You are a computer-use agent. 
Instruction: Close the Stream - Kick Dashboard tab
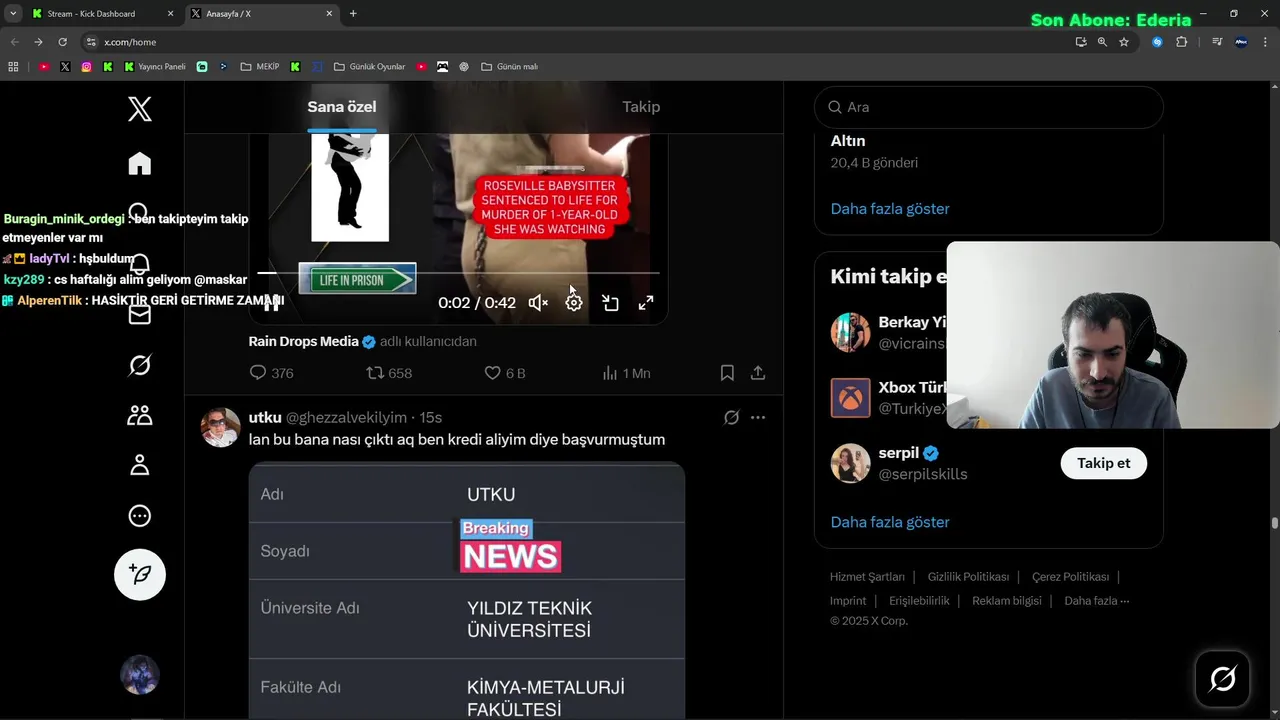[x=170, y=14]
